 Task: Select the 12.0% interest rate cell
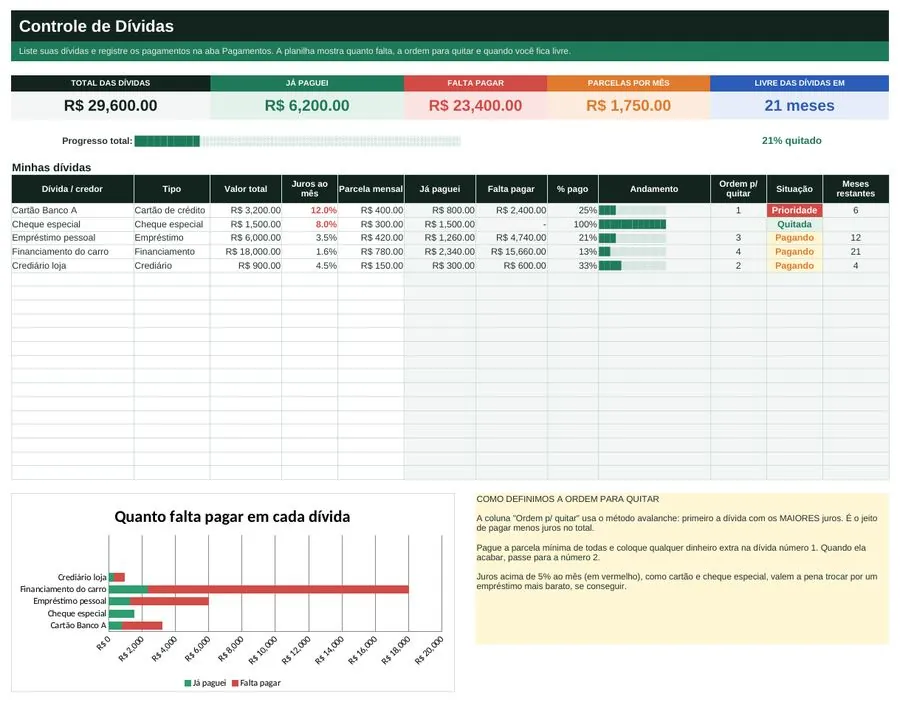click(x=309, y=211)
